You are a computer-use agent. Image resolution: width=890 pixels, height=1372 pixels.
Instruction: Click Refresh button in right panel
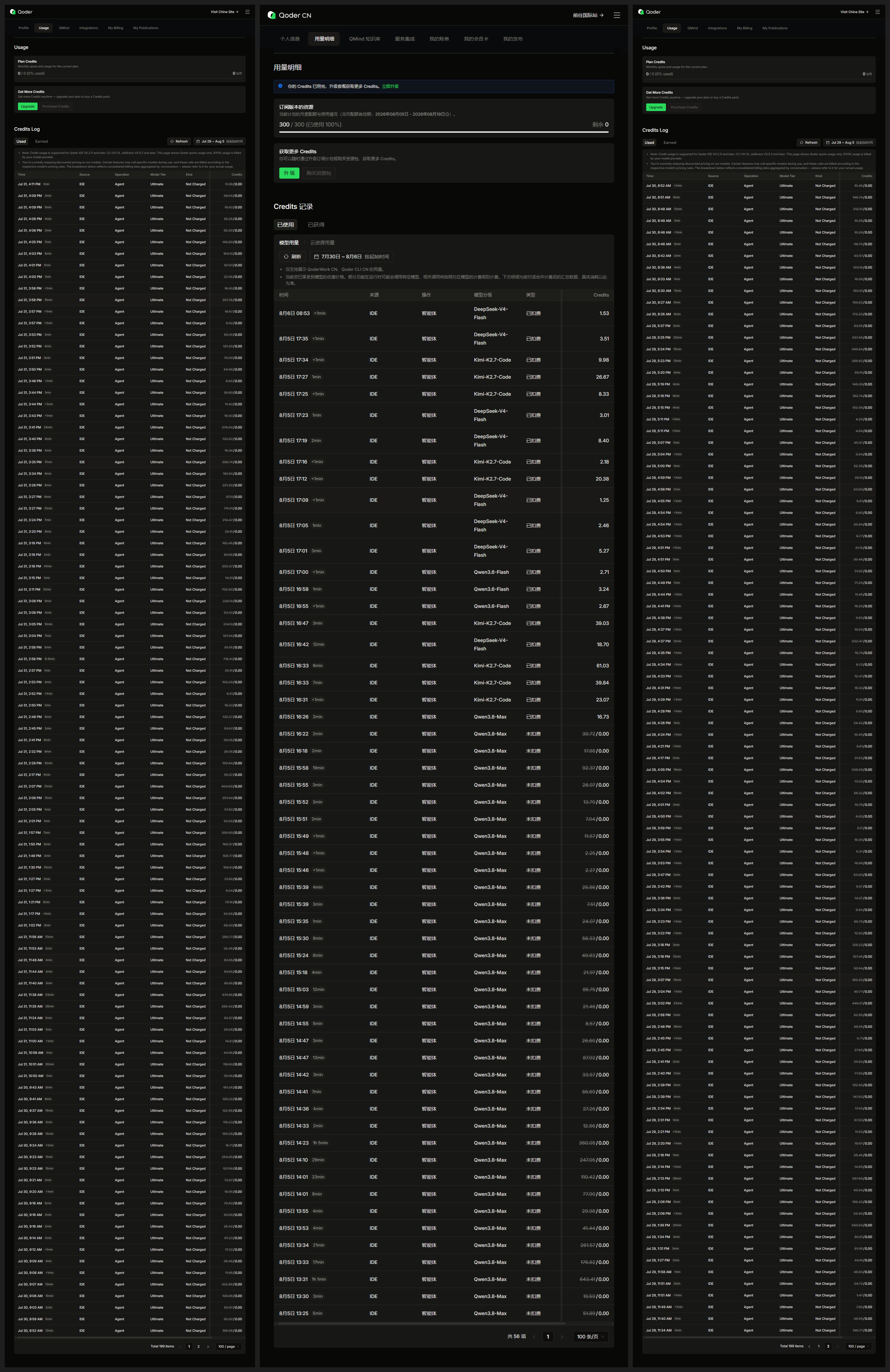809,142
